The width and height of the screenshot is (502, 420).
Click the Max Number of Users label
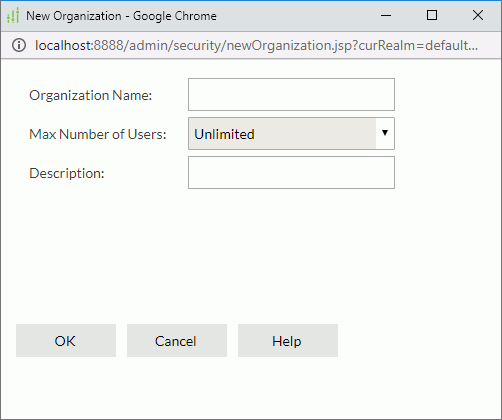[x=98, y=134]
